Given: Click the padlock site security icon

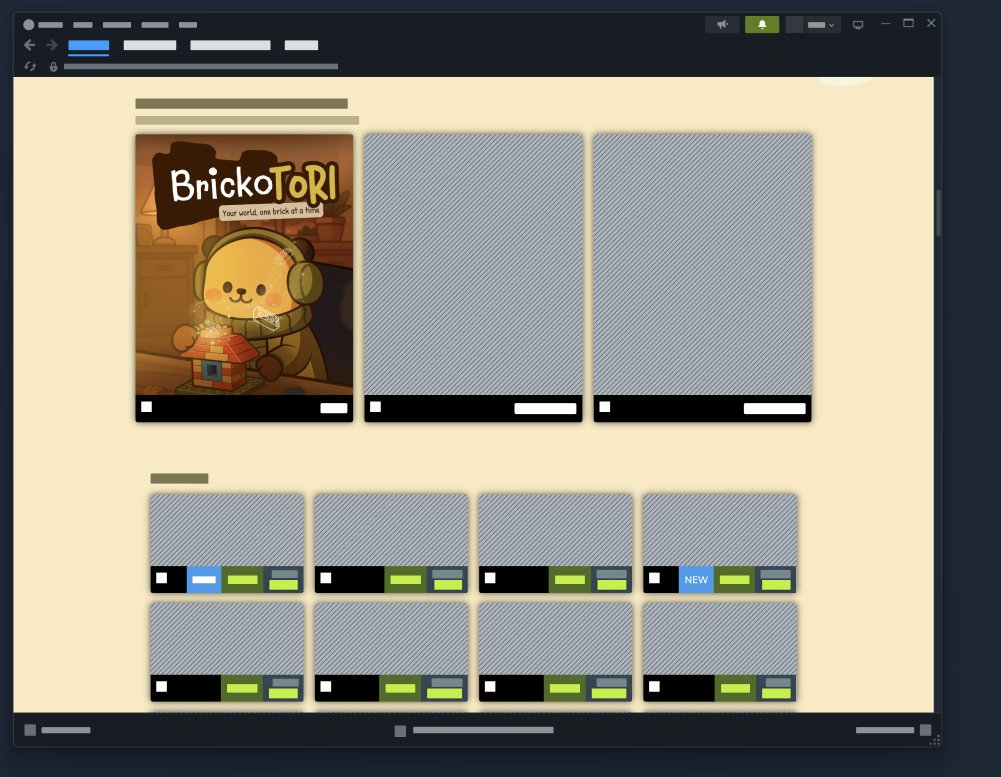Looking at the screenshot, I should [x=54, y=66].
